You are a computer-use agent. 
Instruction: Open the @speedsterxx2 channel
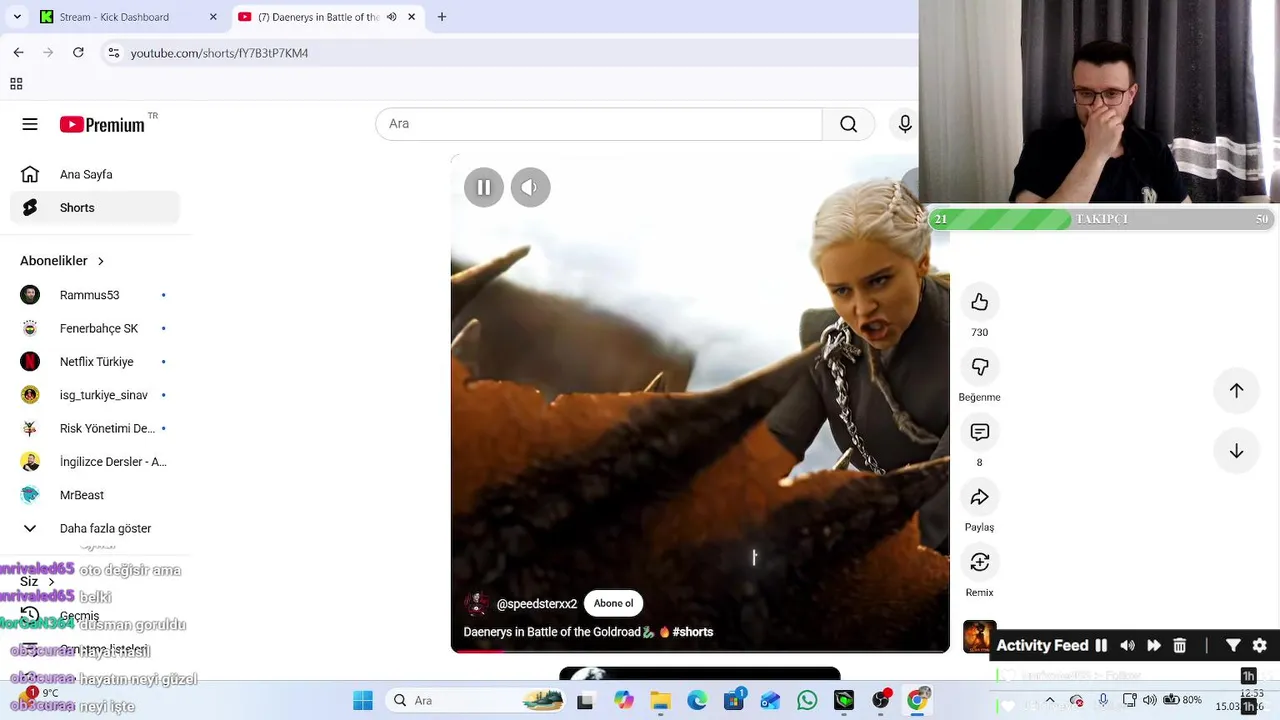point(537,604)
